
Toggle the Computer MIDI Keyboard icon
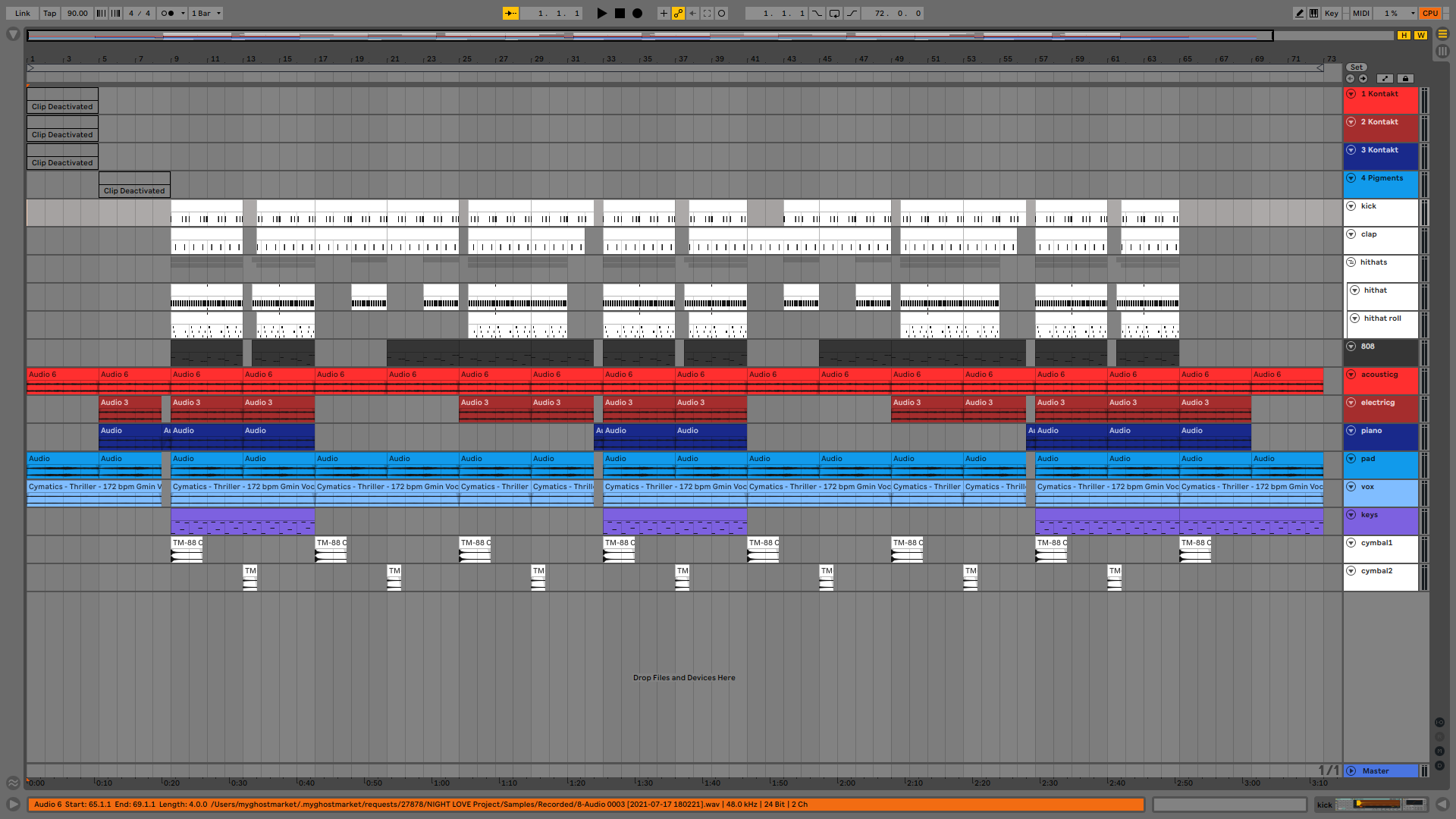(x=1313, y=13)
